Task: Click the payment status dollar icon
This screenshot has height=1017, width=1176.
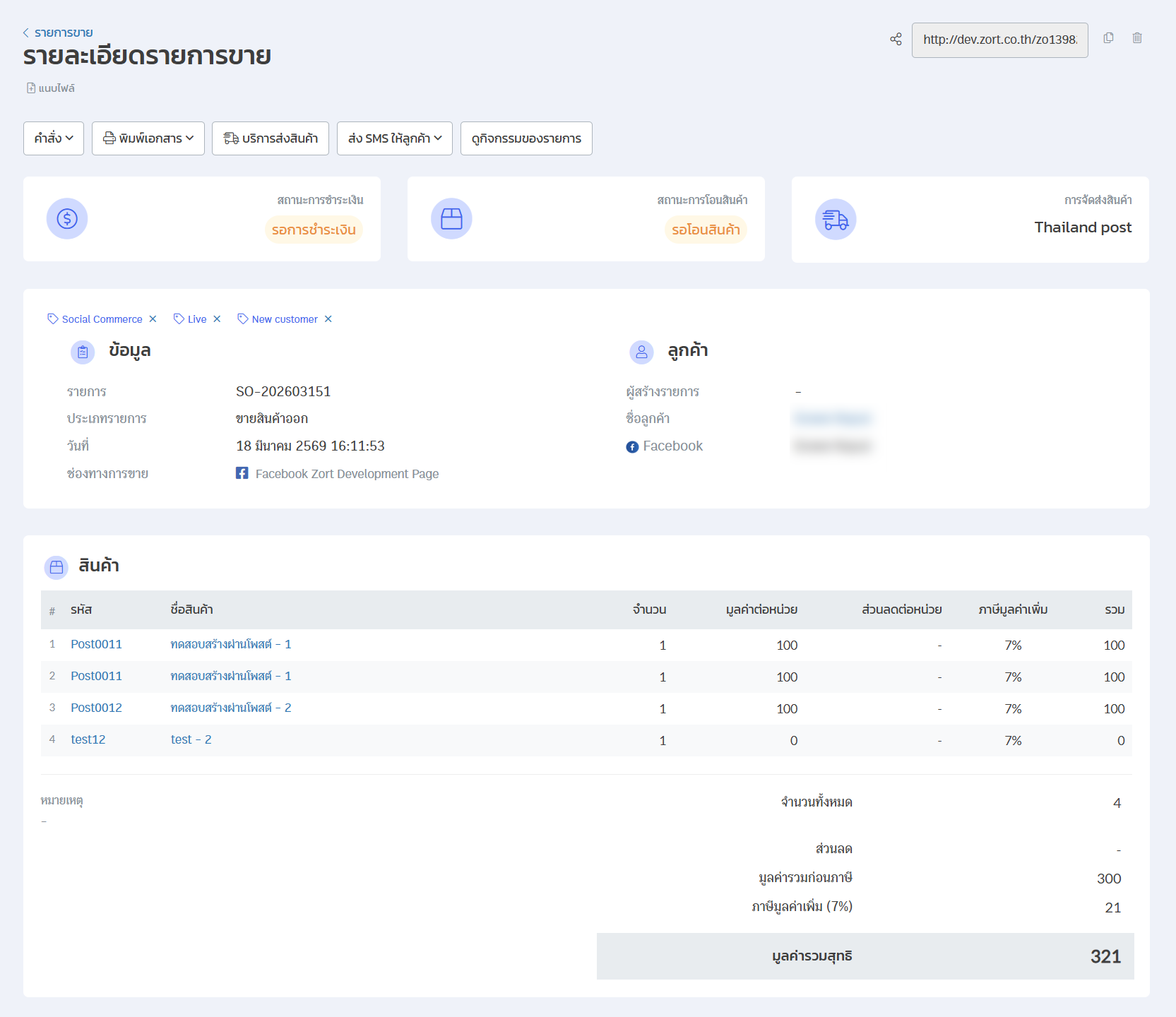Action: 67,219
